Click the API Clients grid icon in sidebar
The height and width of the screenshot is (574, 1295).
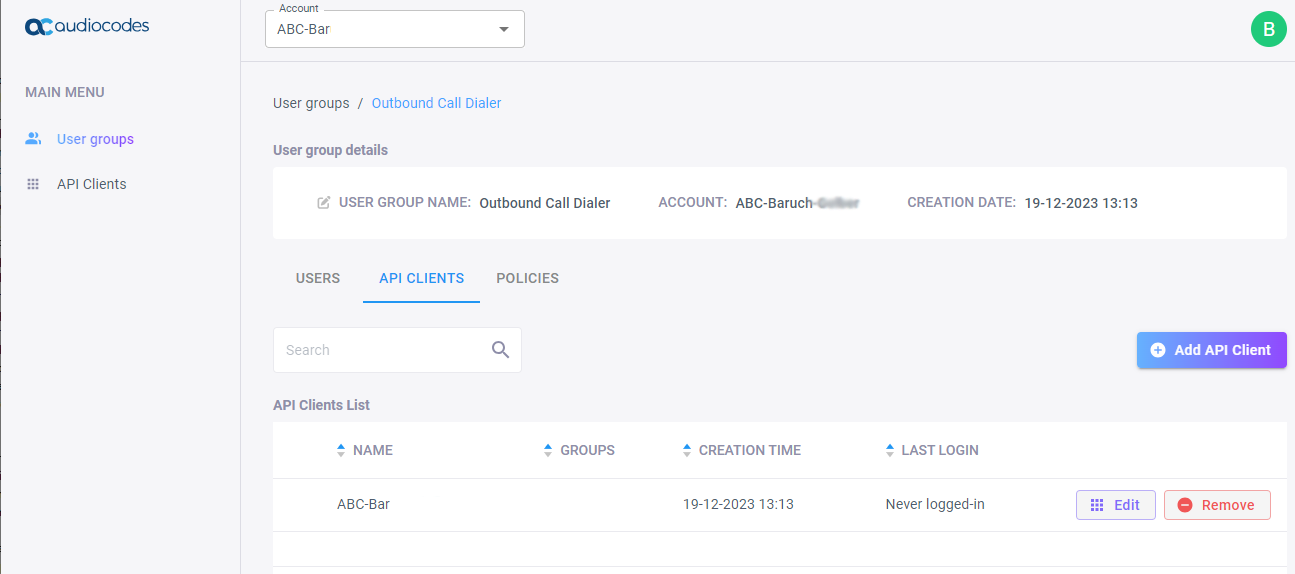point(33,184)
